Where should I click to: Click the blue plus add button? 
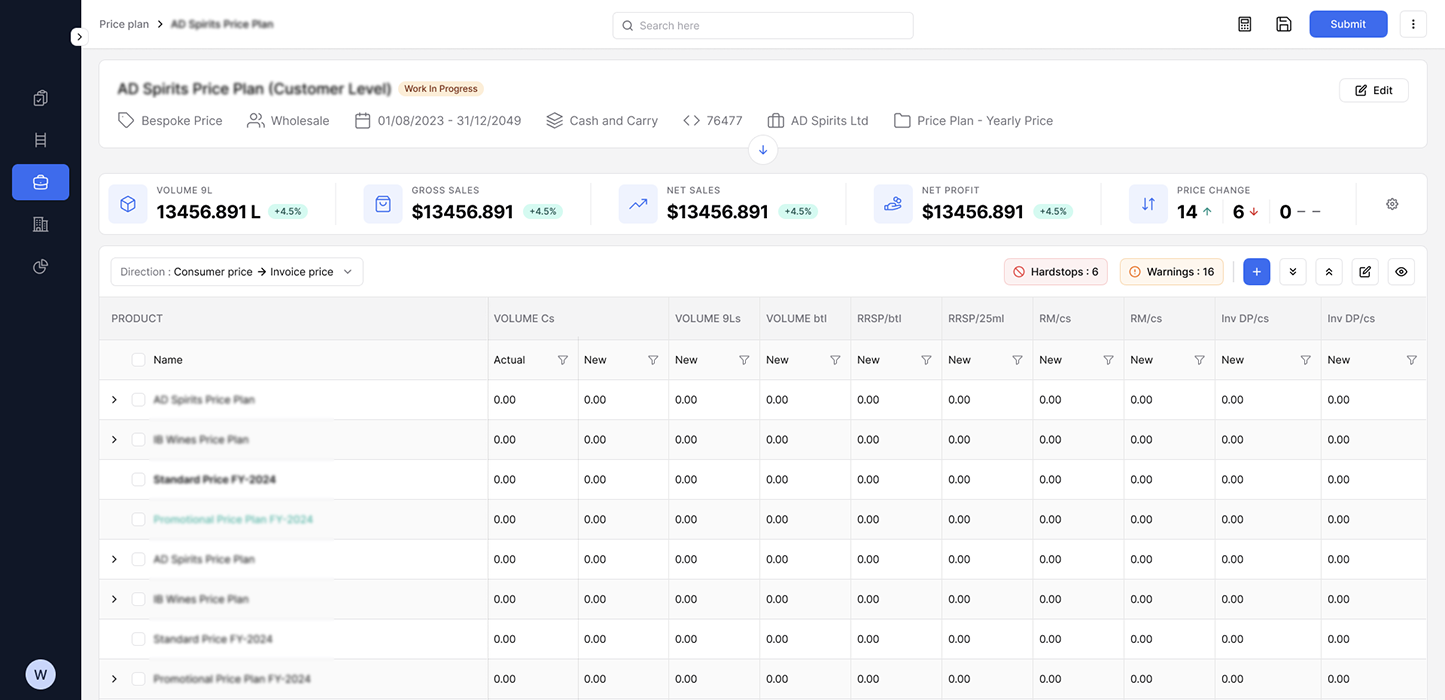click(x=1257, y=272)
